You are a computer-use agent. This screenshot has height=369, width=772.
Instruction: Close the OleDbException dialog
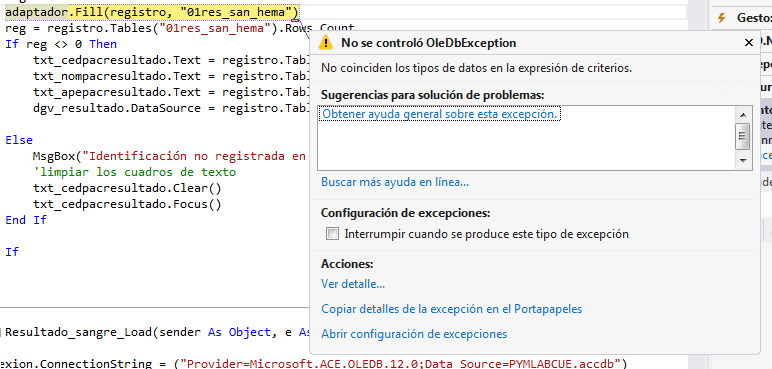[748, 43]
